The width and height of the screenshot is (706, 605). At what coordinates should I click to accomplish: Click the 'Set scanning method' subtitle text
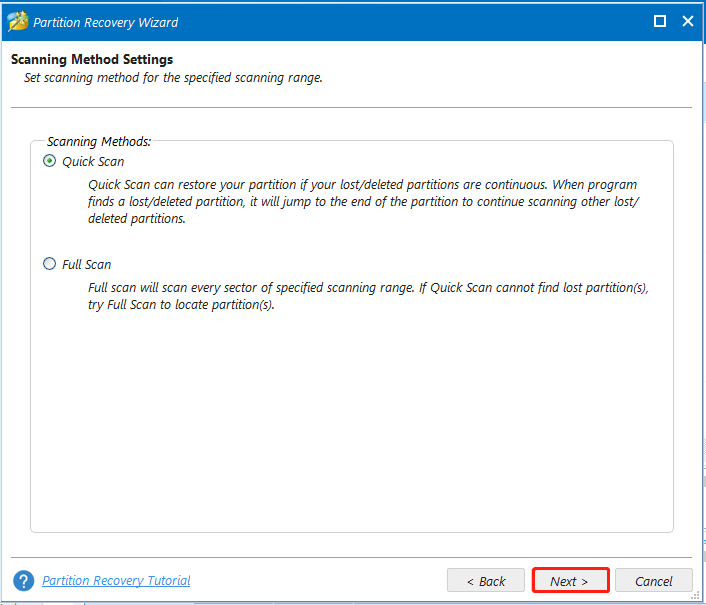[173, 78]
